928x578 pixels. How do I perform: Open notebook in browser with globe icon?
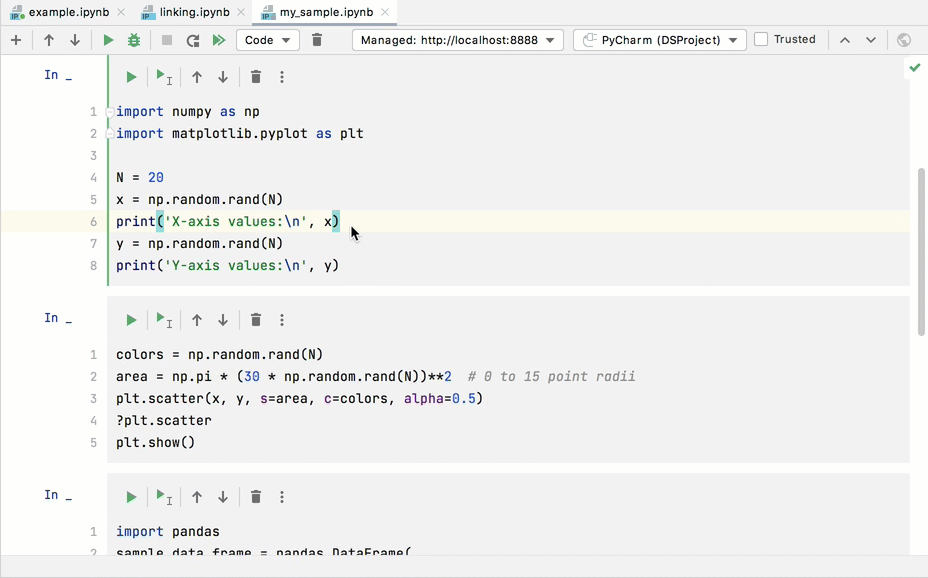(x=905, y=40)
